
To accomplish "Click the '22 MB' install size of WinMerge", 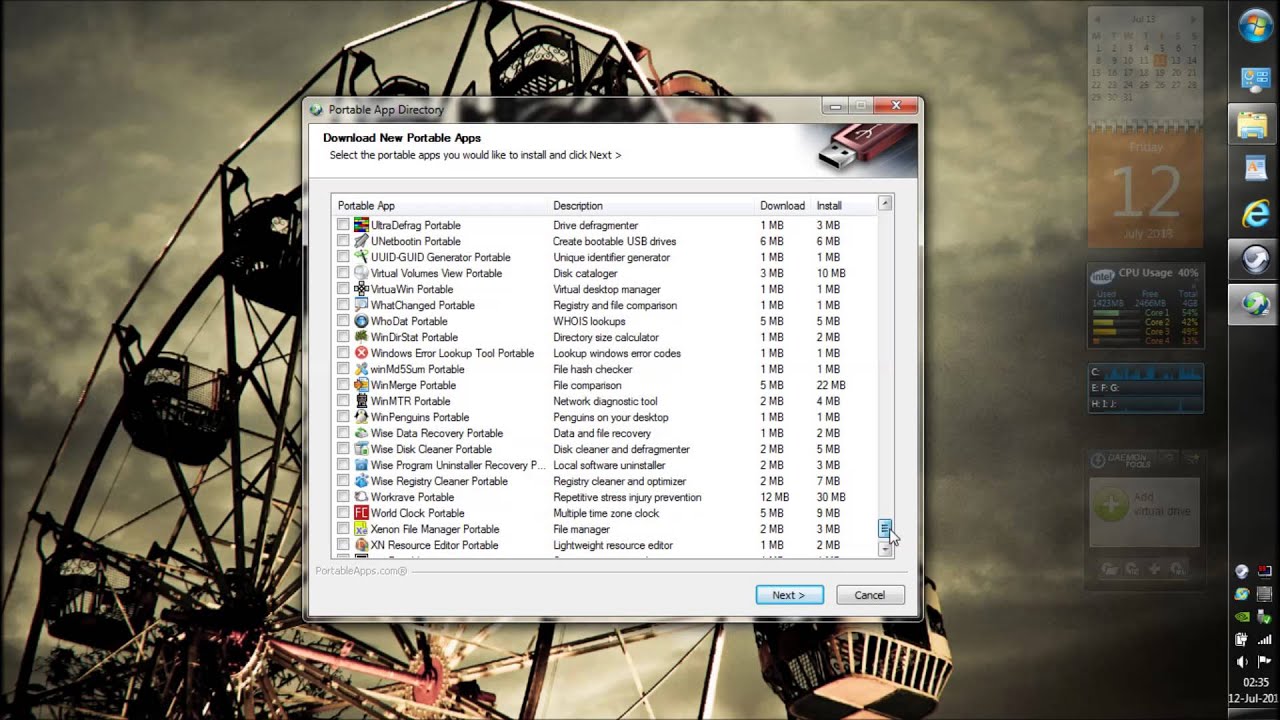I will (x=830, y=385).
